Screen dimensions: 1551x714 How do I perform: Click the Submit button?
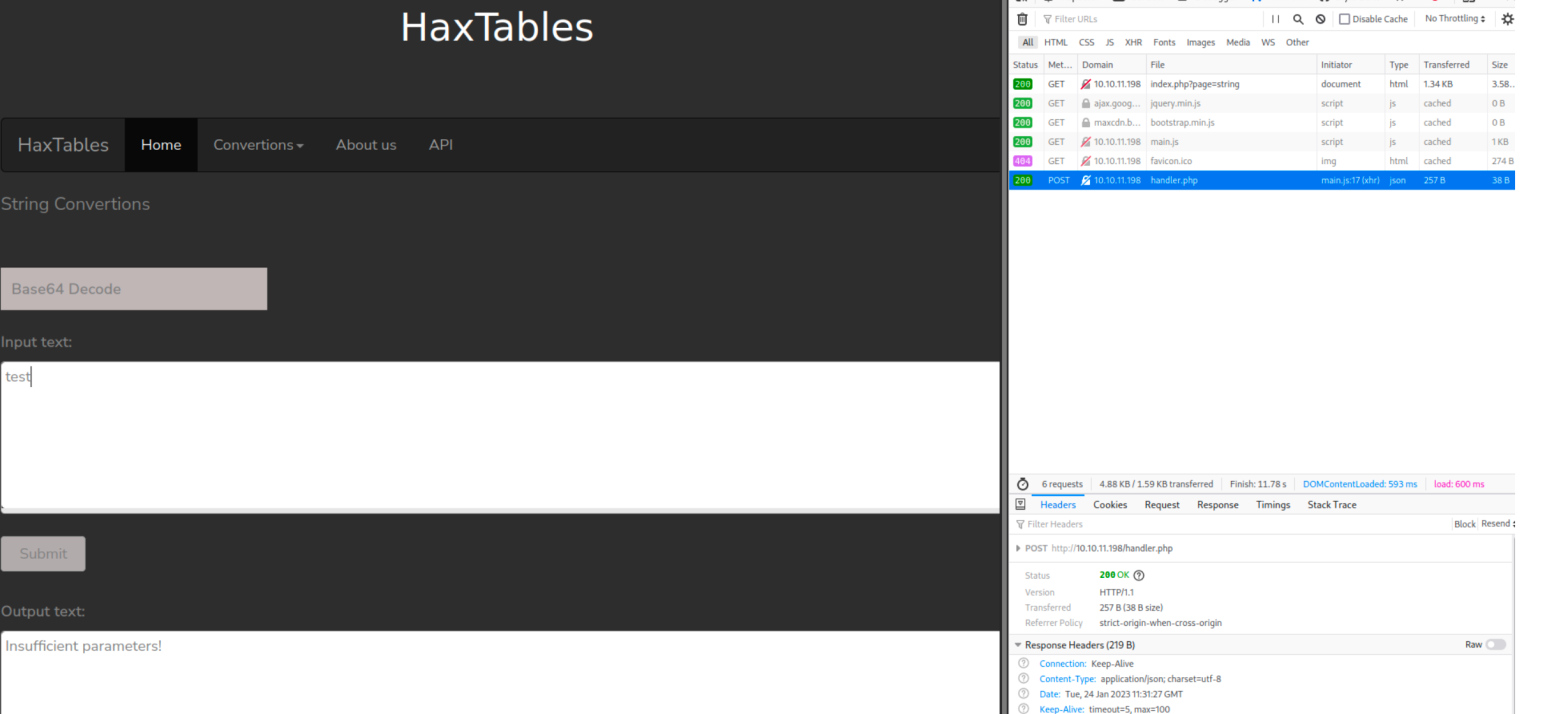43,553
